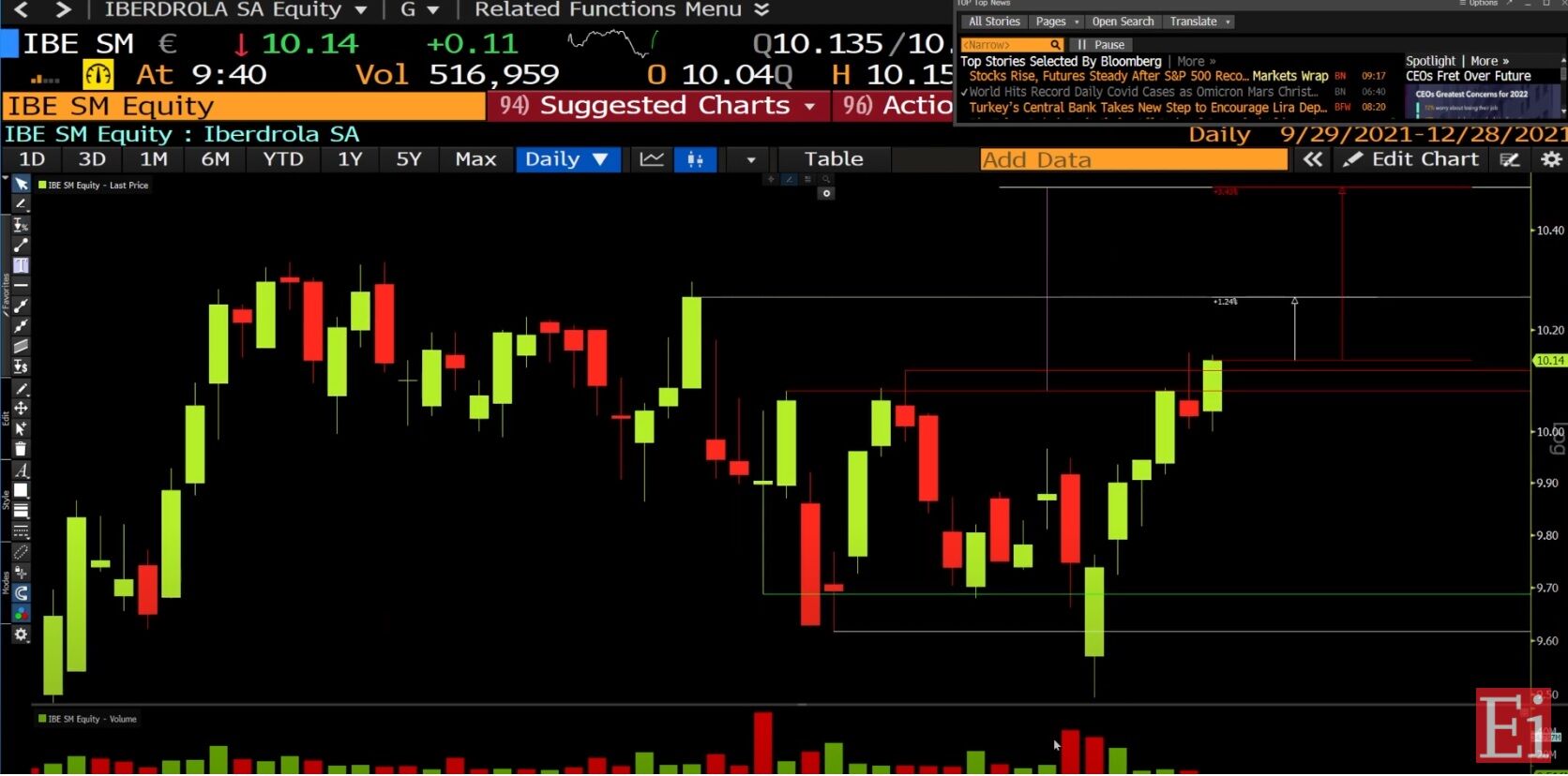Open the G function dropdown
This screenshot has width=1568, height=776.
[x=419, y=9]
